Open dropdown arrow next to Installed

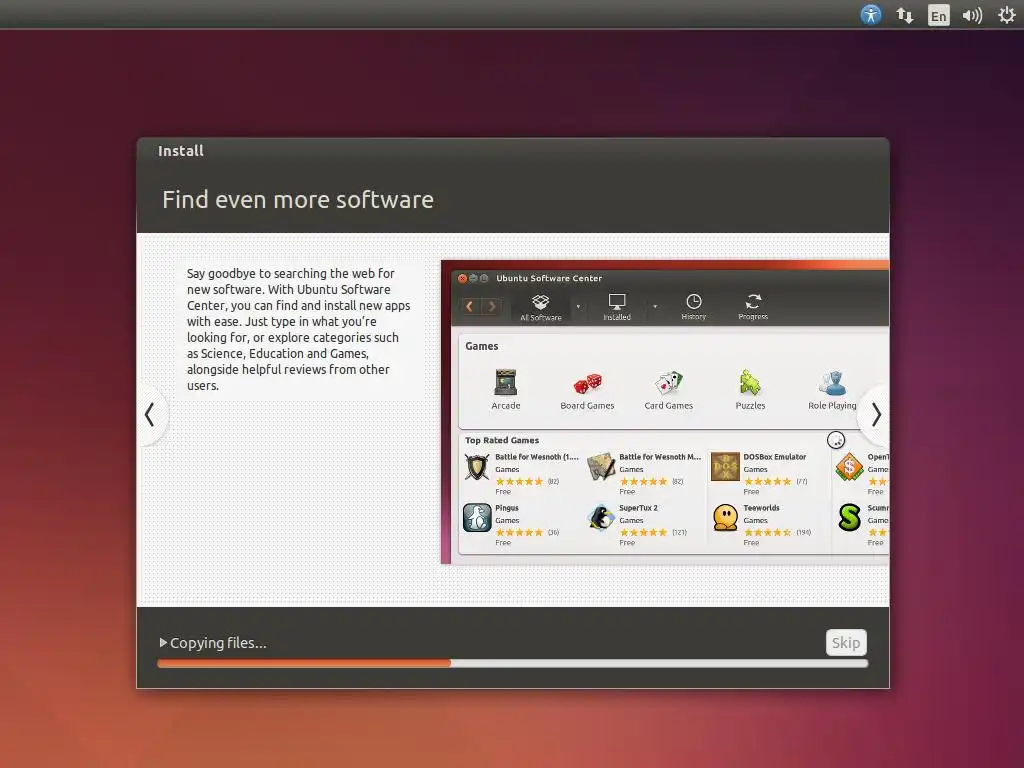[x=655, y=306]
